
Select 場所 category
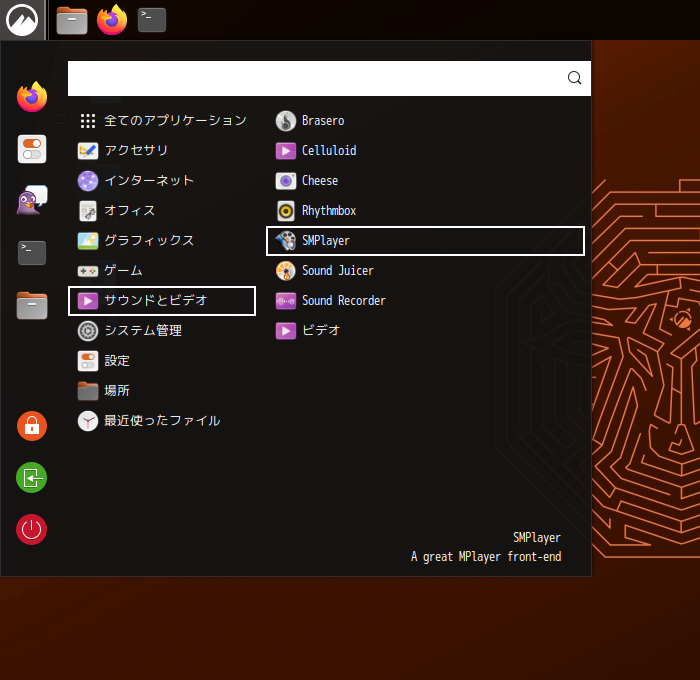pos(162,391)
